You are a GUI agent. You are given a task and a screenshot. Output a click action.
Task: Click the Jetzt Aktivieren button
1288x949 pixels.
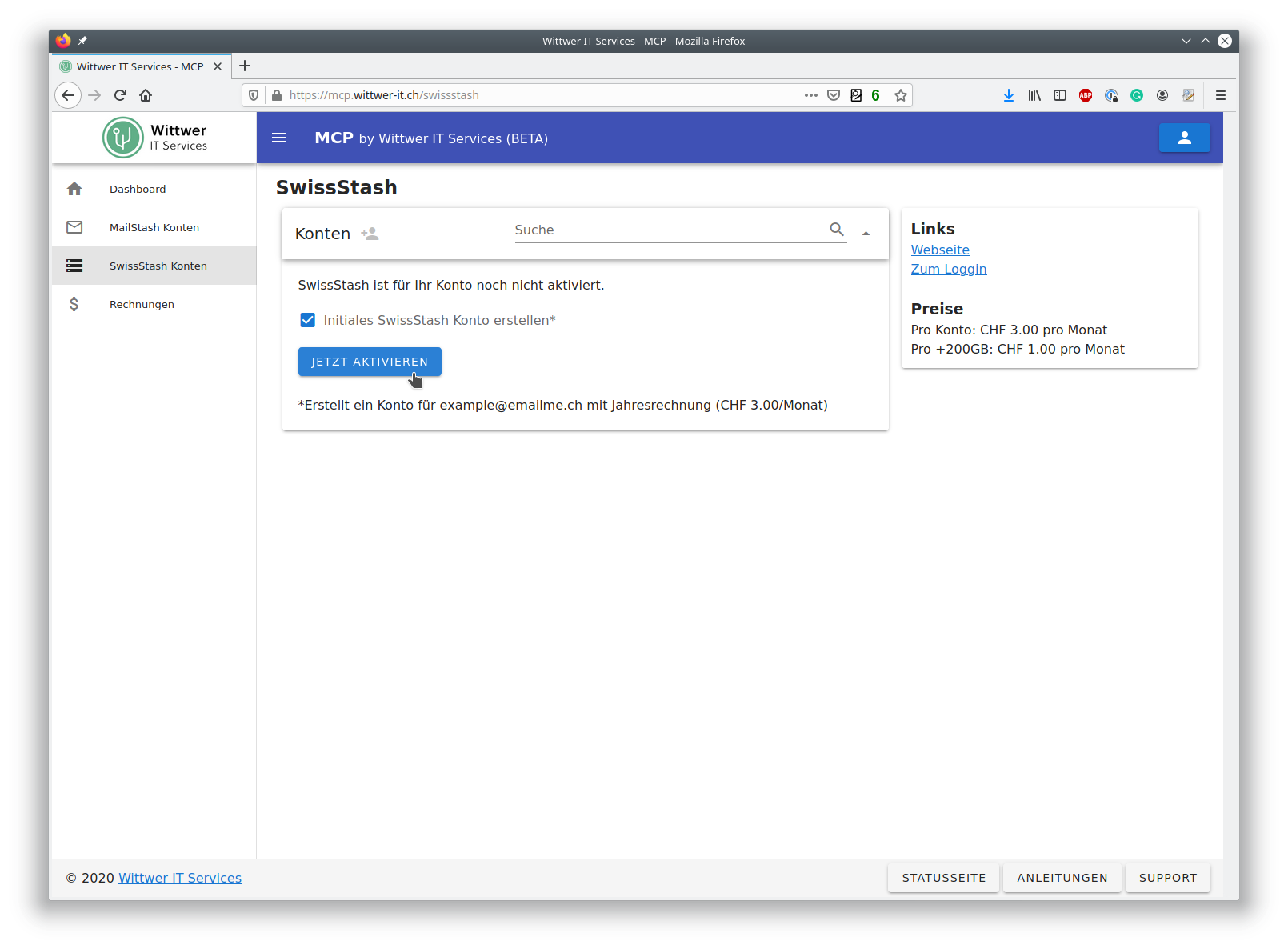pos(370,362)
